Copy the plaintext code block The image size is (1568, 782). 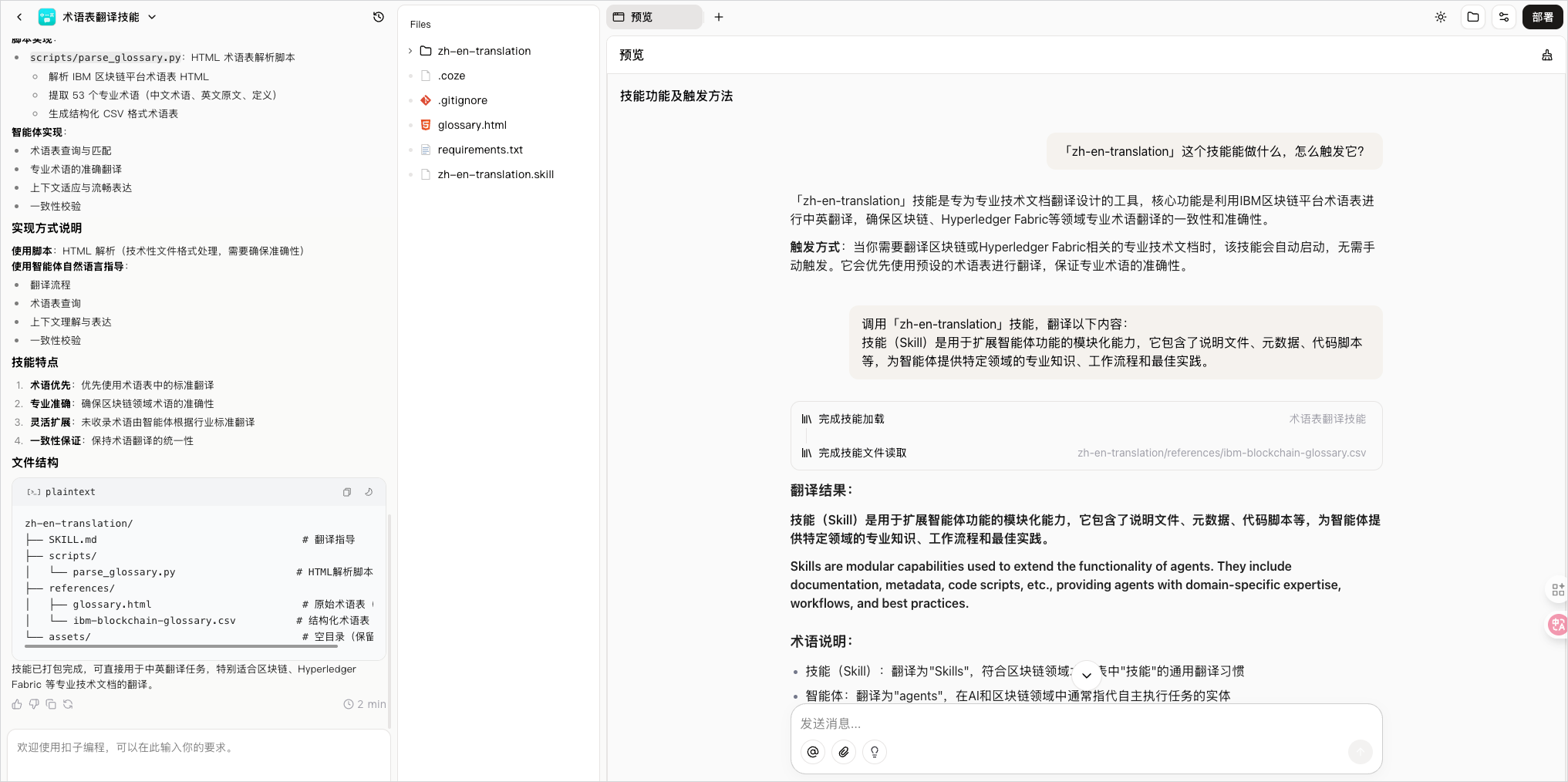(x=347, y=492)
